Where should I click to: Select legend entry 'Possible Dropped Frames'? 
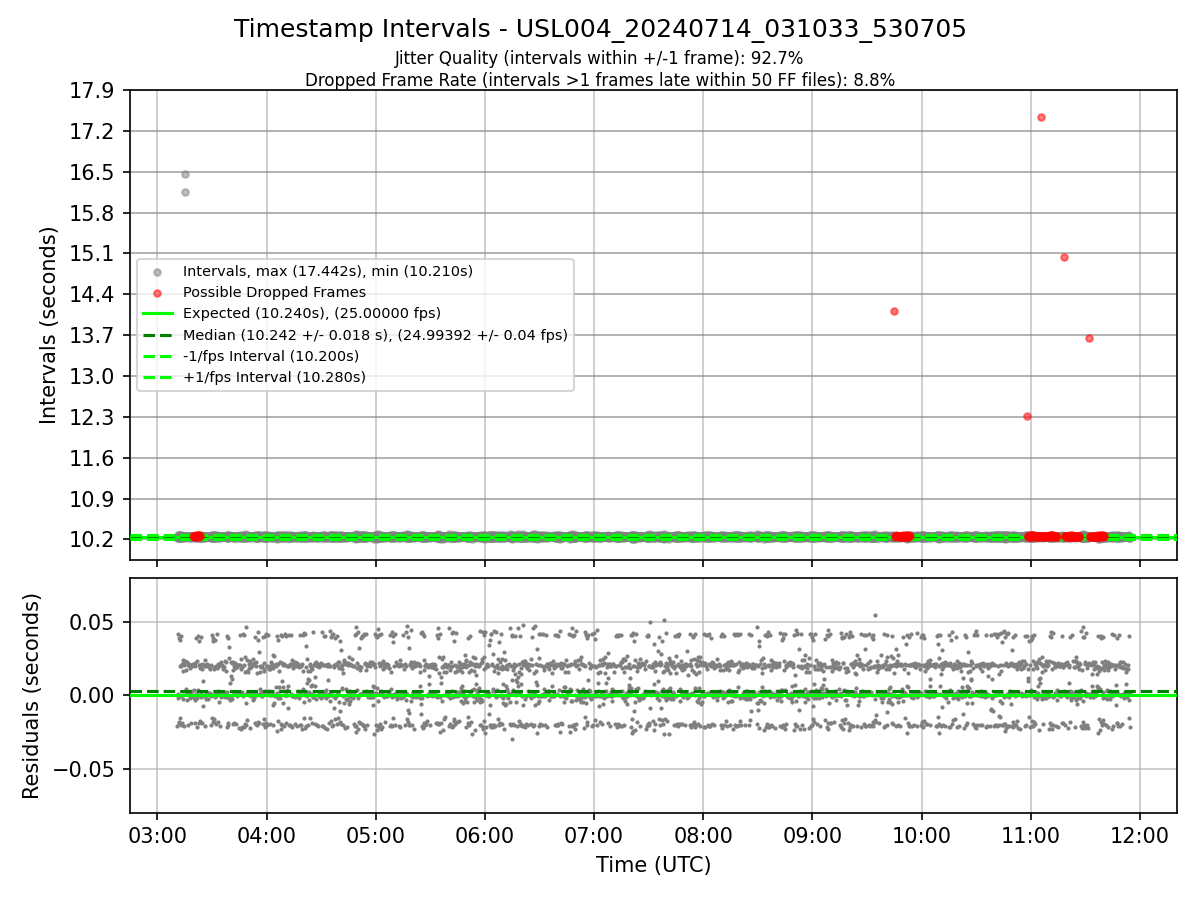(x=274, y=292)
